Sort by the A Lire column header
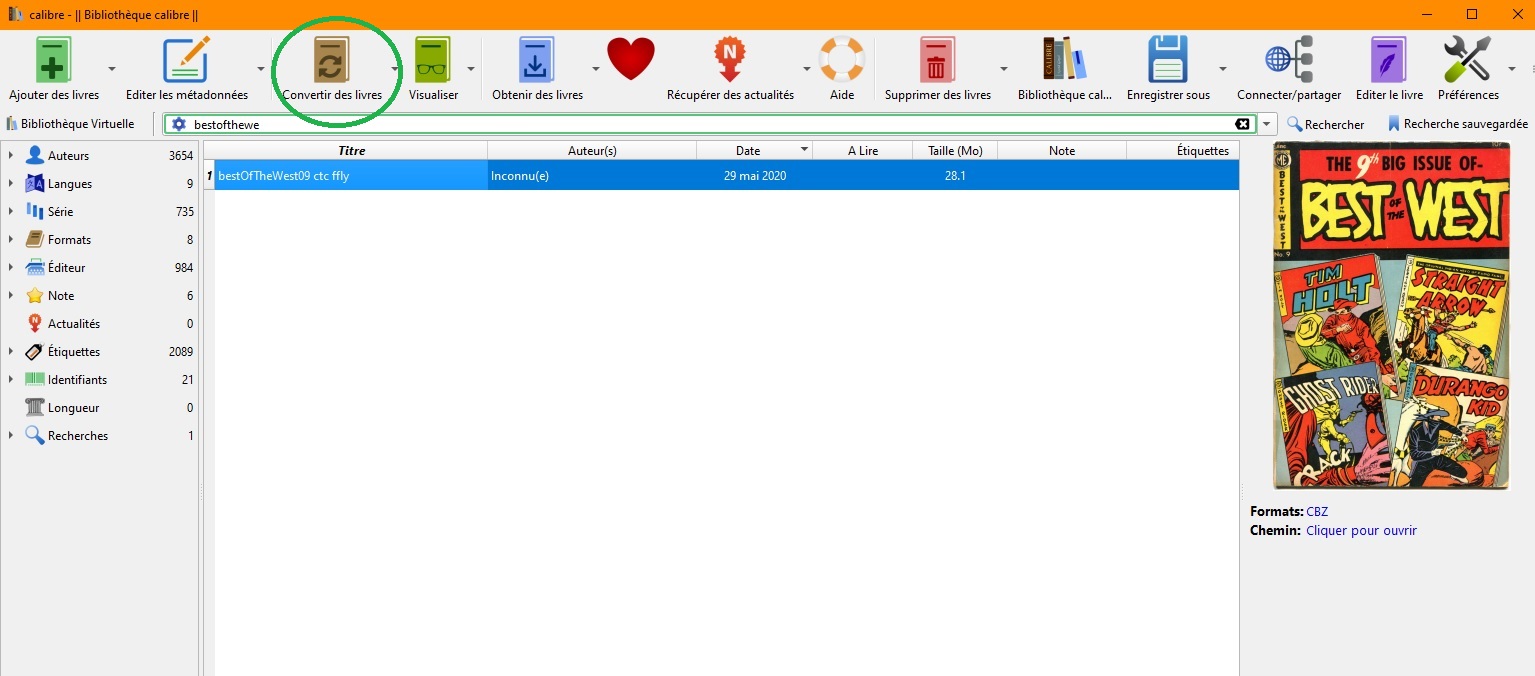The image size is (1535, 676). point(863,151)
